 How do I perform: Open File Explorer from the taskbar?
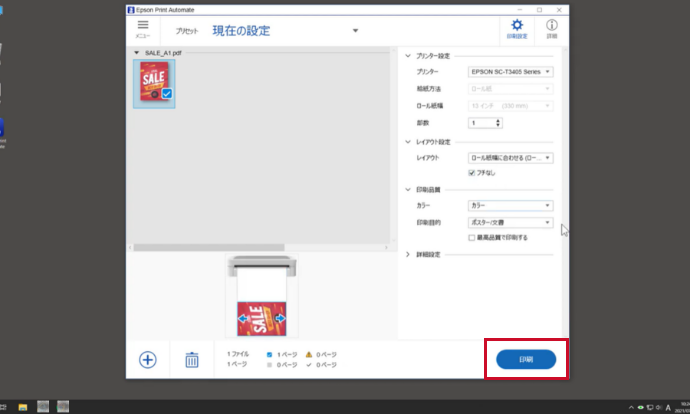pyautogui.click(x=21, y=407)
